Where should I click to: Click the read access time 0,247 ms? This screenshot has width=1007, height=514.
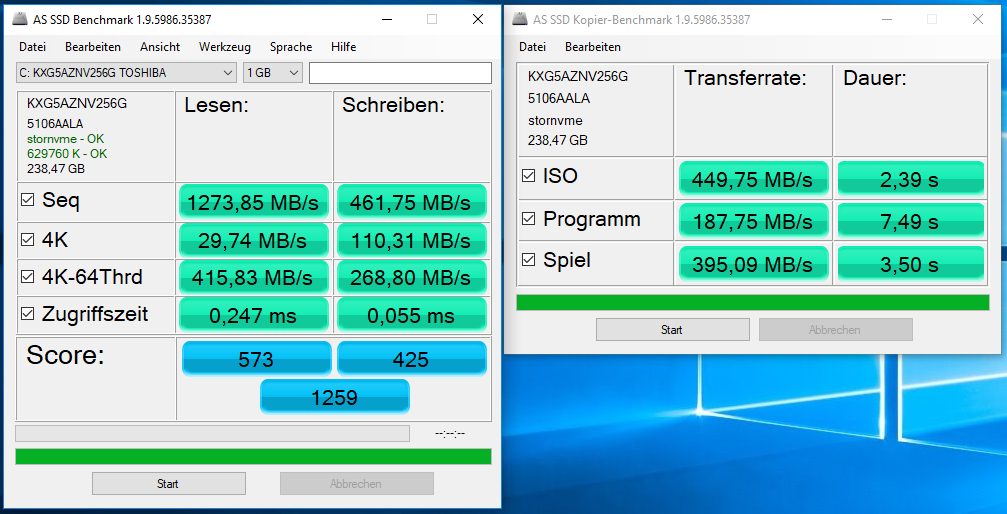pos(253,314)
